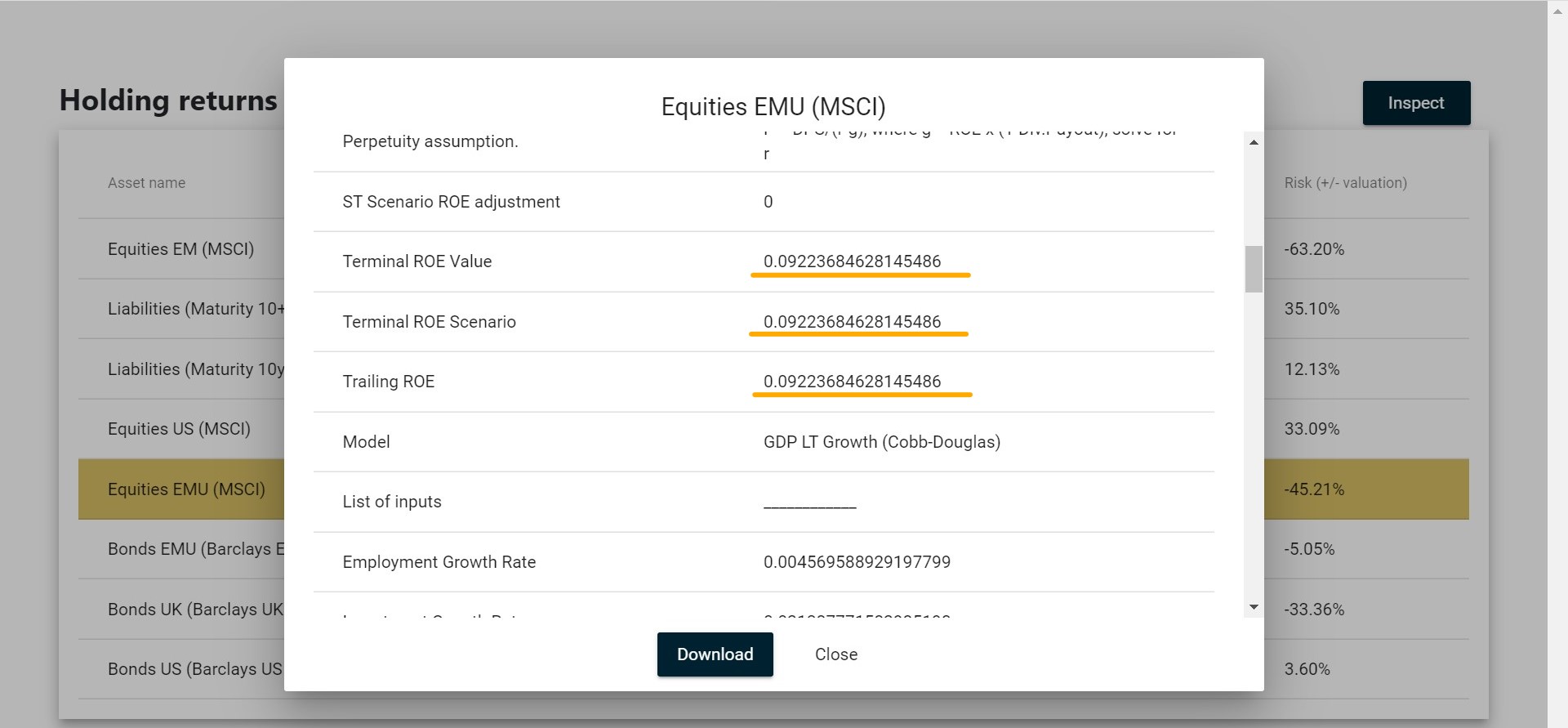Click the Perpetuity assumption label

pos(430,141)
